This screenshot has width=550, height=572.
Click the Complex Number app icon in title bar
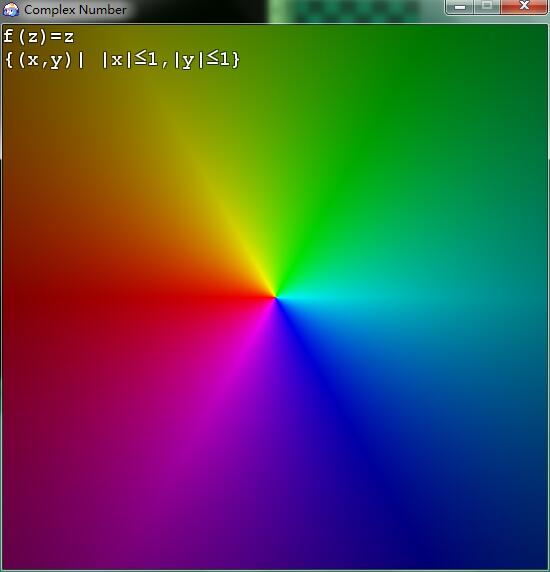tap(11, 9)
